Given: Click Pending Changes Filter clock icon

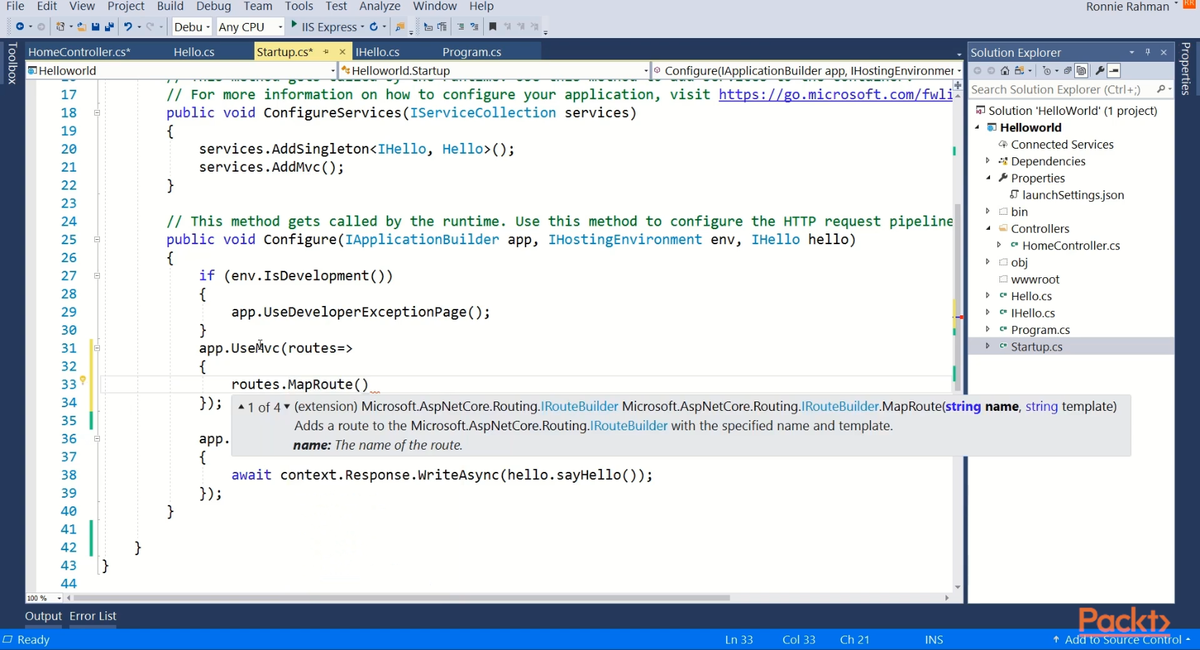Looking at the screenshot, I should (x=1047, y=71).
